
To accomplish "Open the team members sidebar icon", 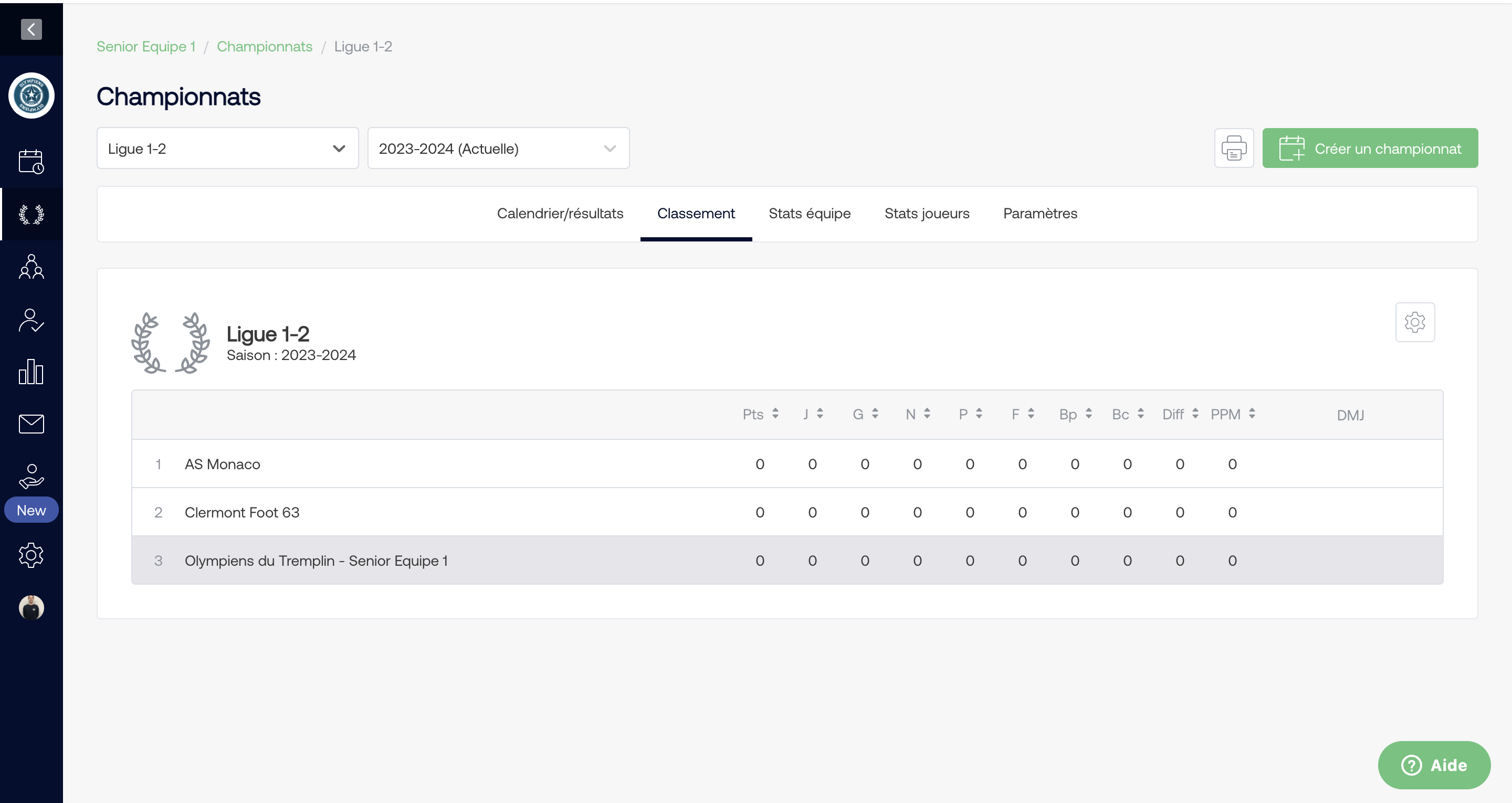I will click(x=31, y=267).
